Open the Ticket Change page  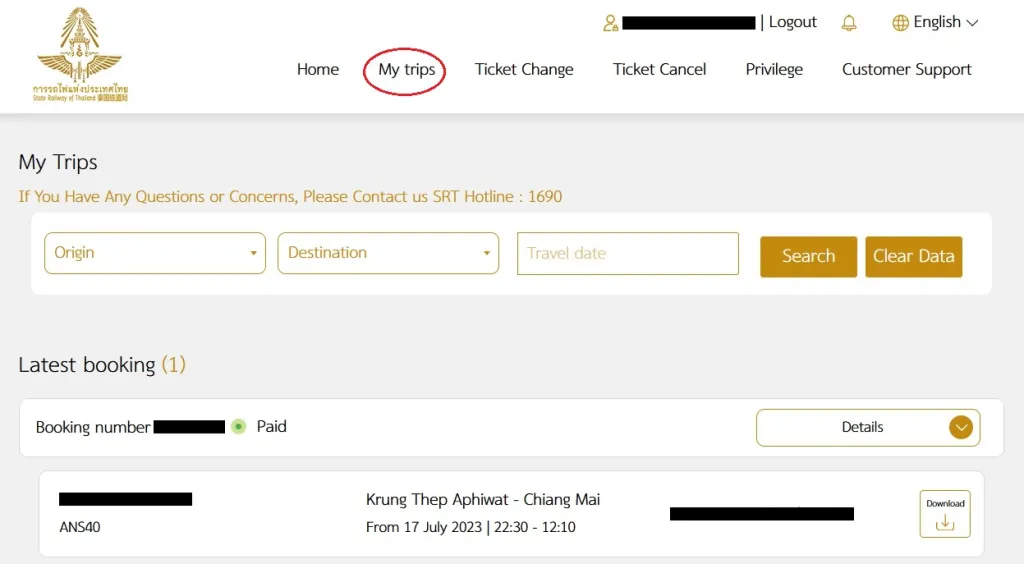tap(524, 69)
